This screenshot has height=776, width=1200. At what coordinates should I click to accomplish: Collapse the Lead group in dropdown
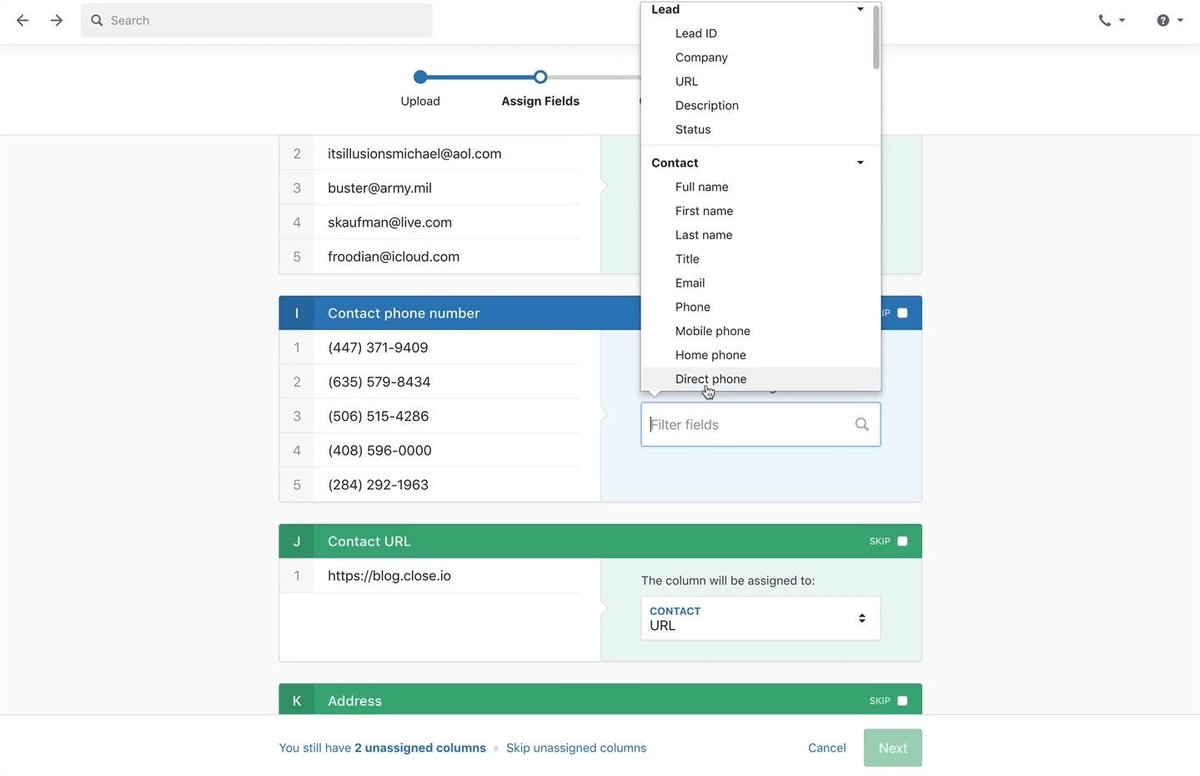coord(860,9)
